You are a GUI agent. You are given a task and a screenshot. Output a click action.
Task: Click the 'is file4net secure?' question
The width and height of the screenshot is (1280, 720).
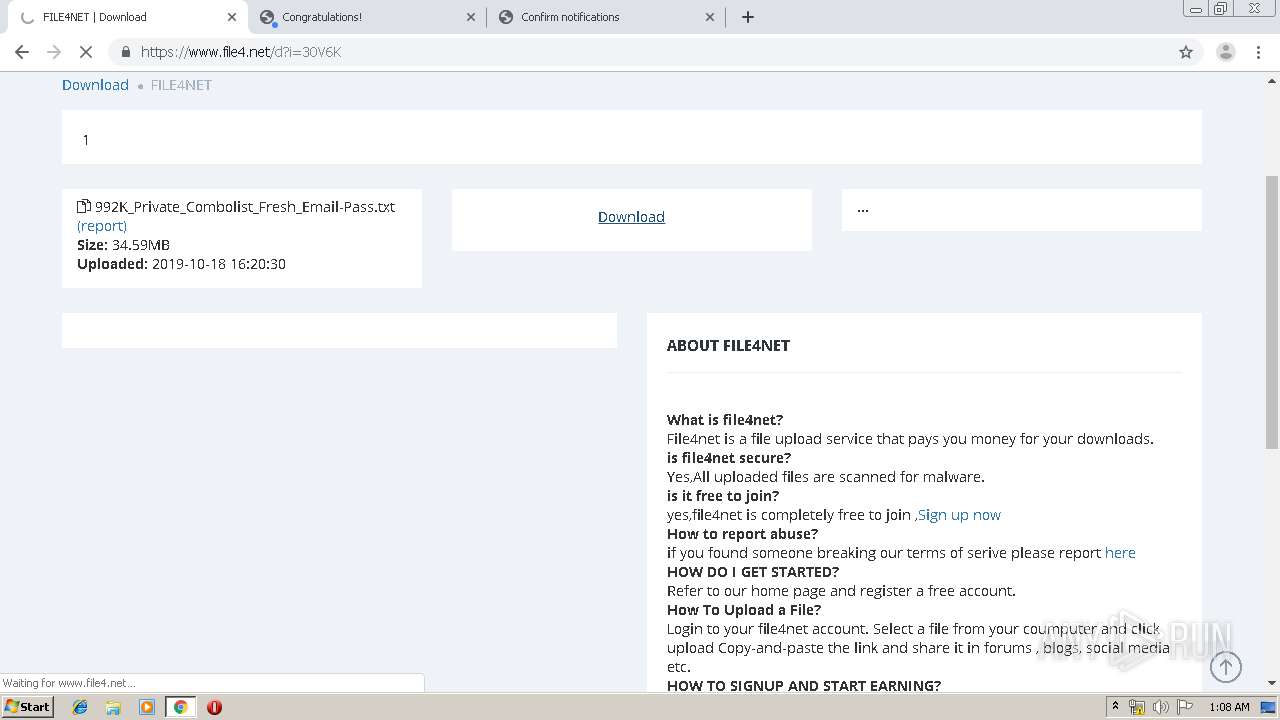(729, 458)
